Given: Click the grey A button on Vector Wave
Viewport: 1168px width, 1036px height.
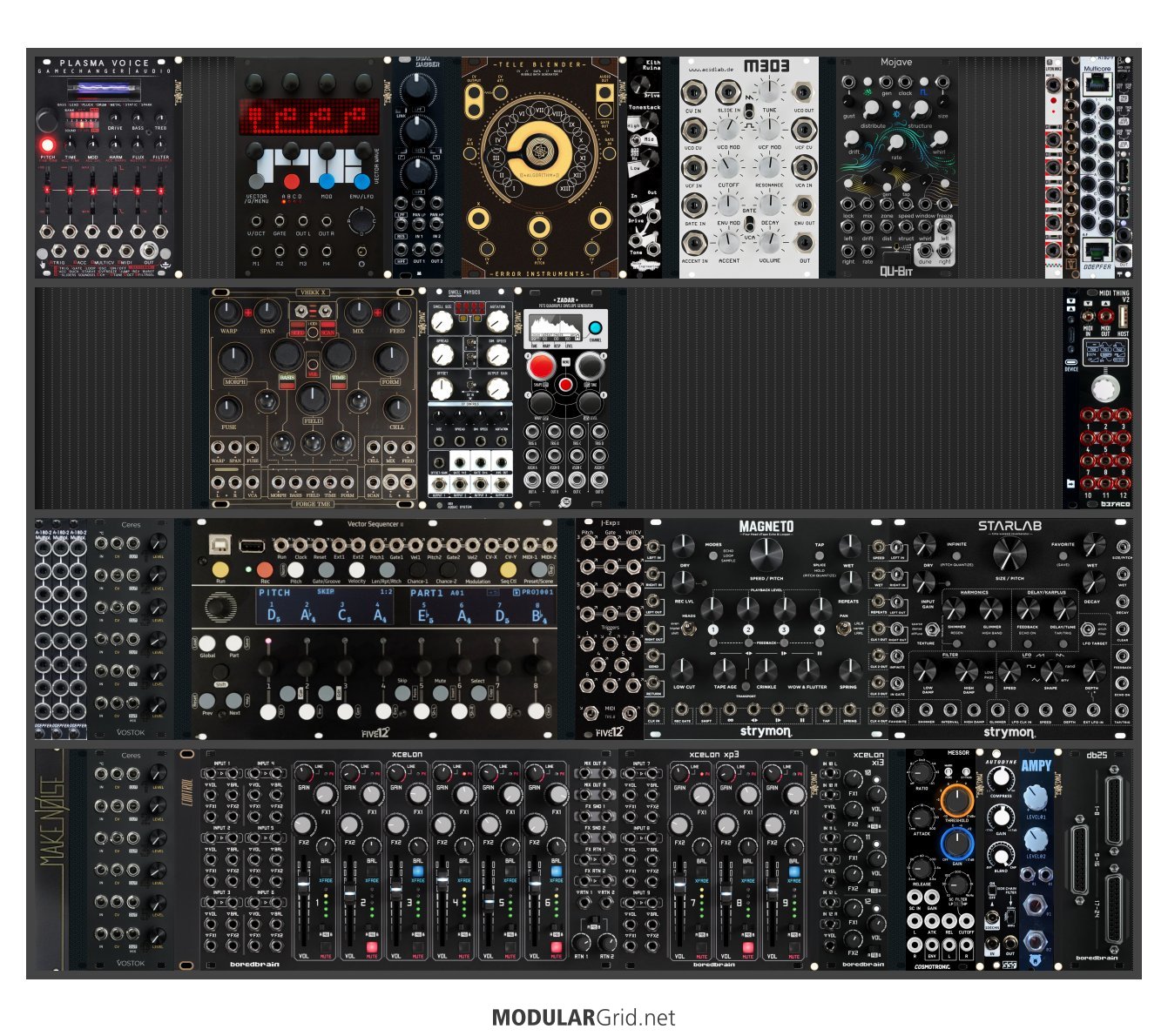Looking at the screenshot, I should (256, 181).
